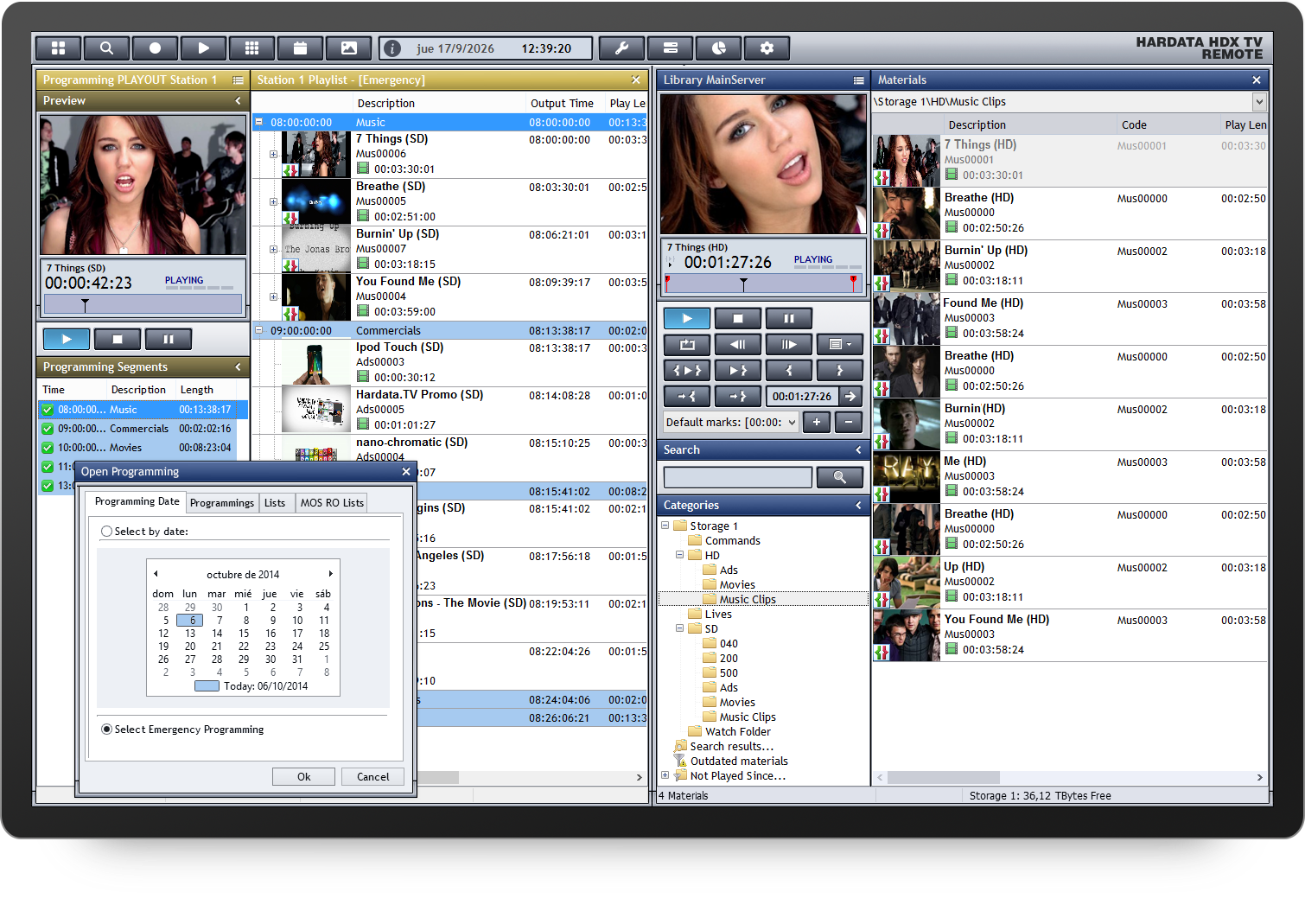Step one frame backward in Library player
The width and height of the screenshot is (1305, 924).
click(x=738, y=345)
